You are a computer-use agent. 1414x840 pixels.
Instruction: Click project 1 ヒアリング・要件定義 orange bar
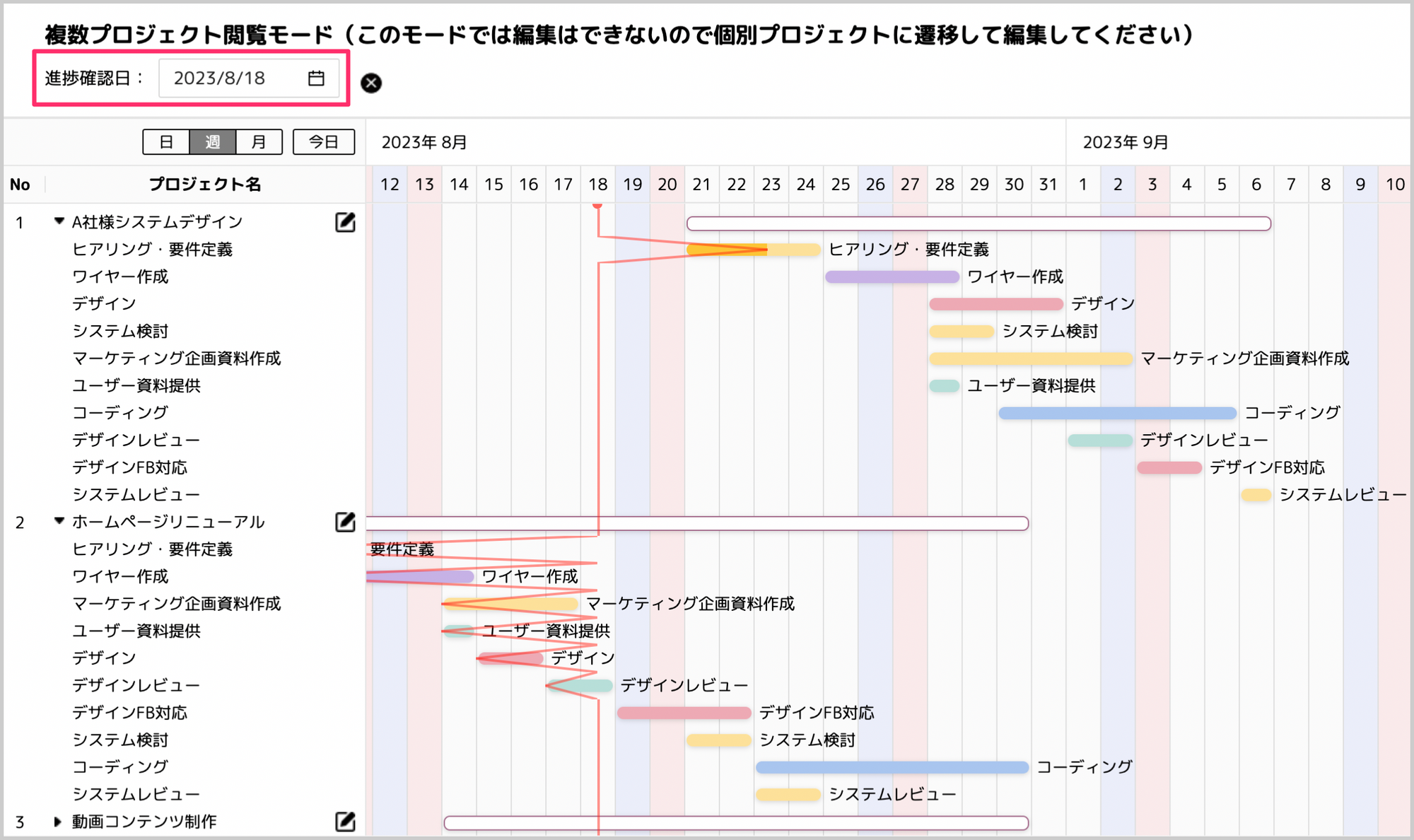click(753, 250)
